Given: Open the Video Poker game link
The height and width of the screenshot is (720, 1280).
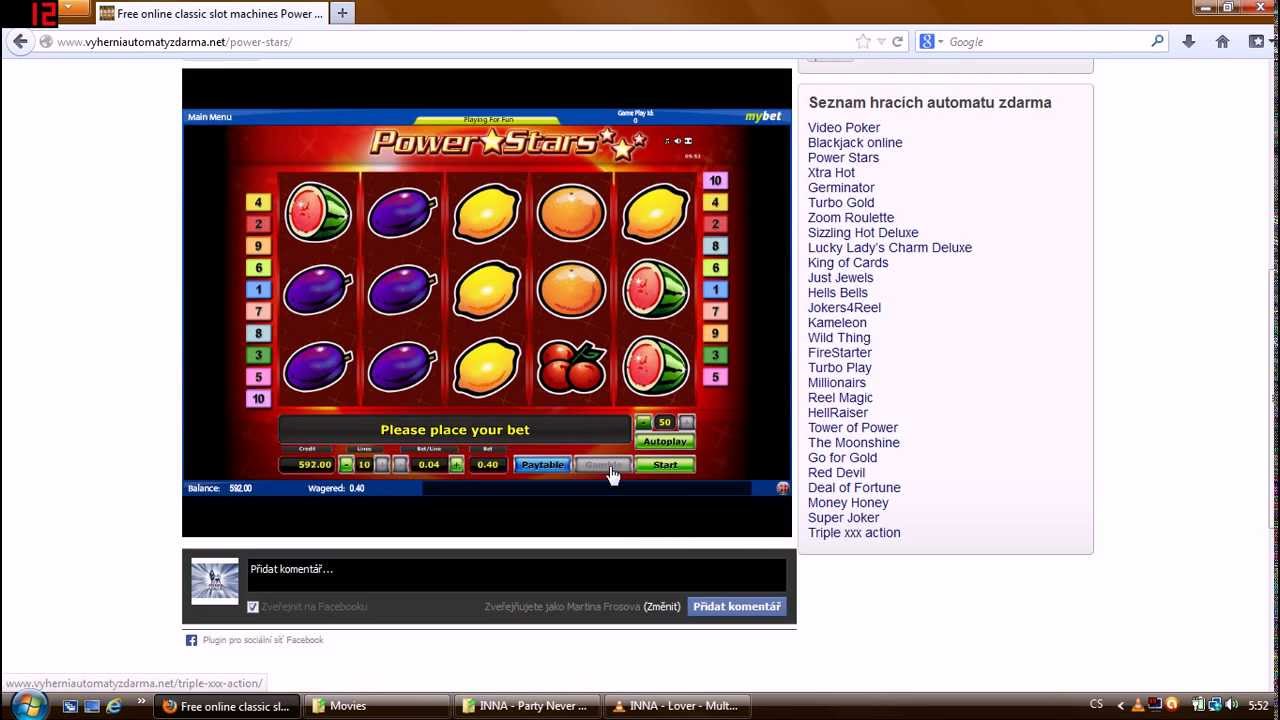Looking at the screenshot, I should pyautogui.click(x=844, y=128).
